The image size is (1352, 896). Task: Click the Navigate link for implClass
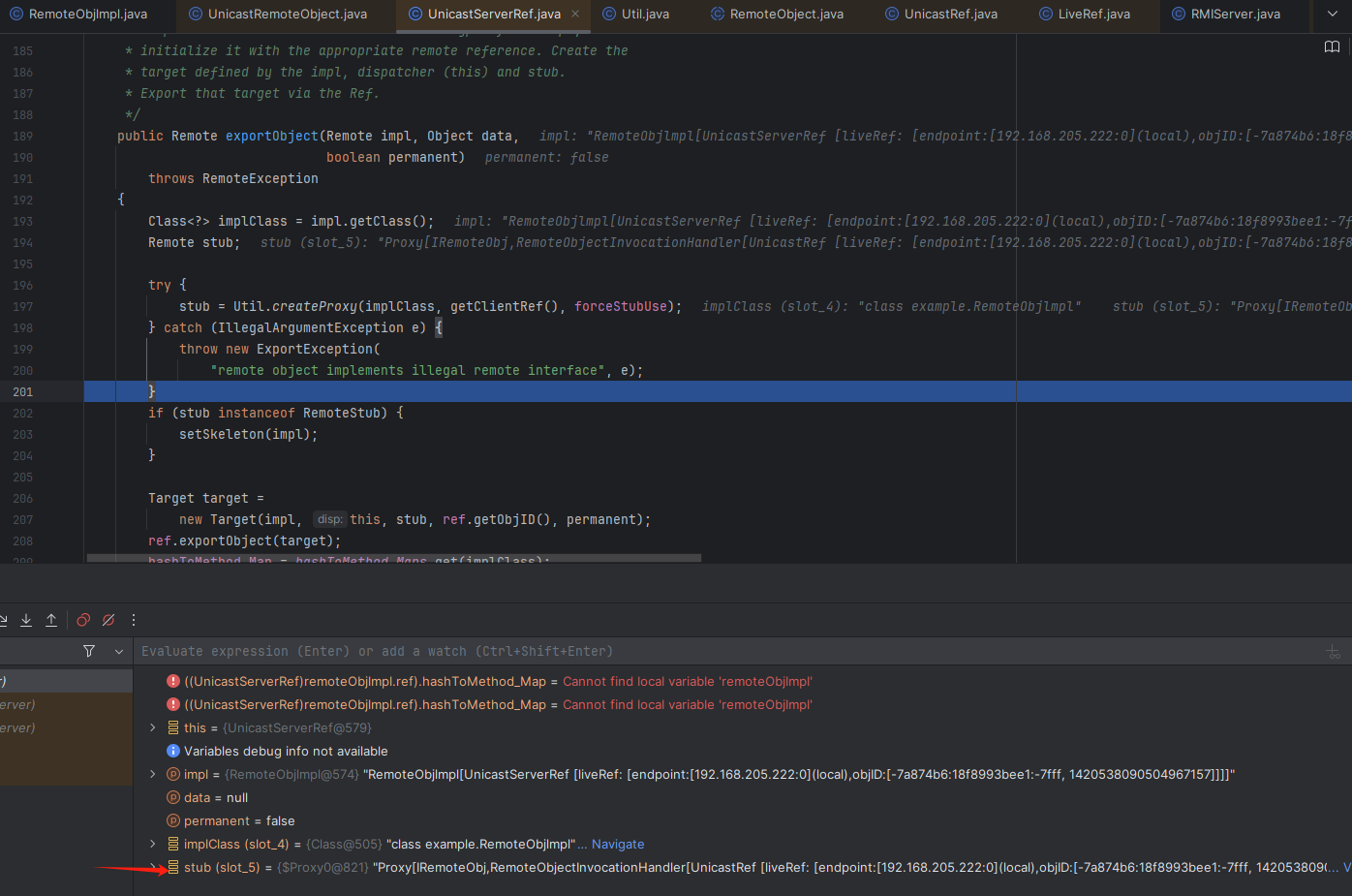pyautogui.click(x=618, y=844)
